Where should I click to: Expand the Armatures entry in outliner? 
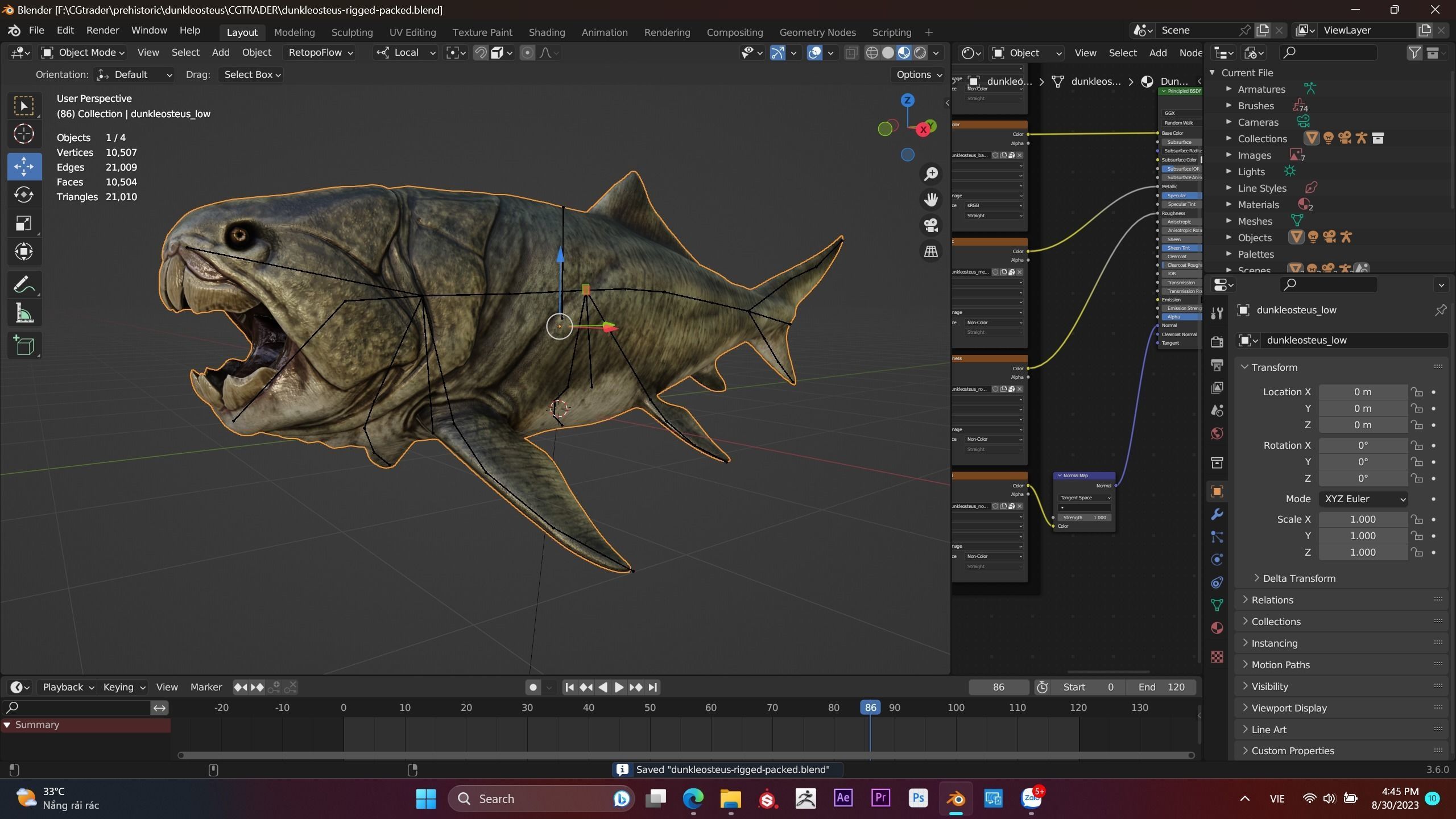(1228, 89)
